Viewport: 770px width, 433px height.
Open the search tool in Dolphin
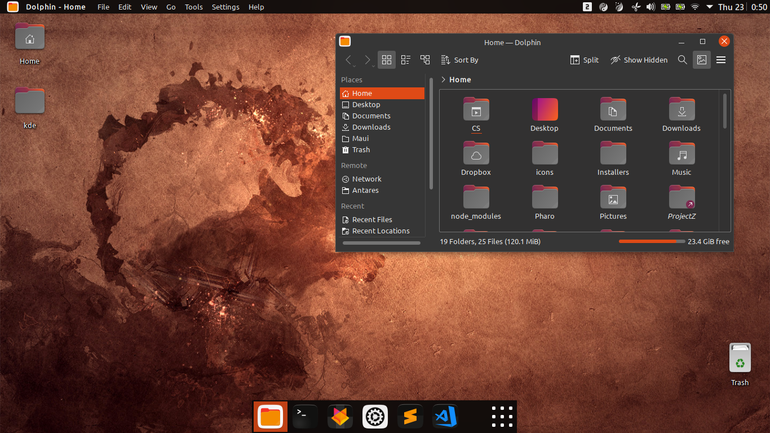coord(682,60)
